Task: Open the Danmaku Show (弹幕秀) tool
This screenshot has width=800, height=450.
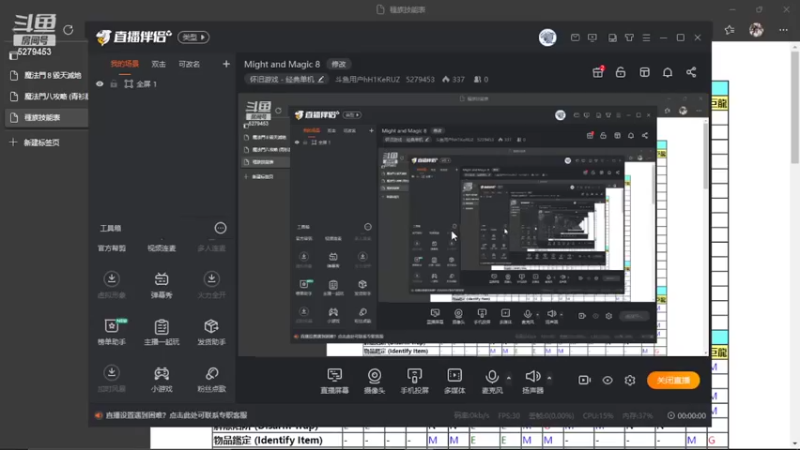Action: [x=161, y=285]
